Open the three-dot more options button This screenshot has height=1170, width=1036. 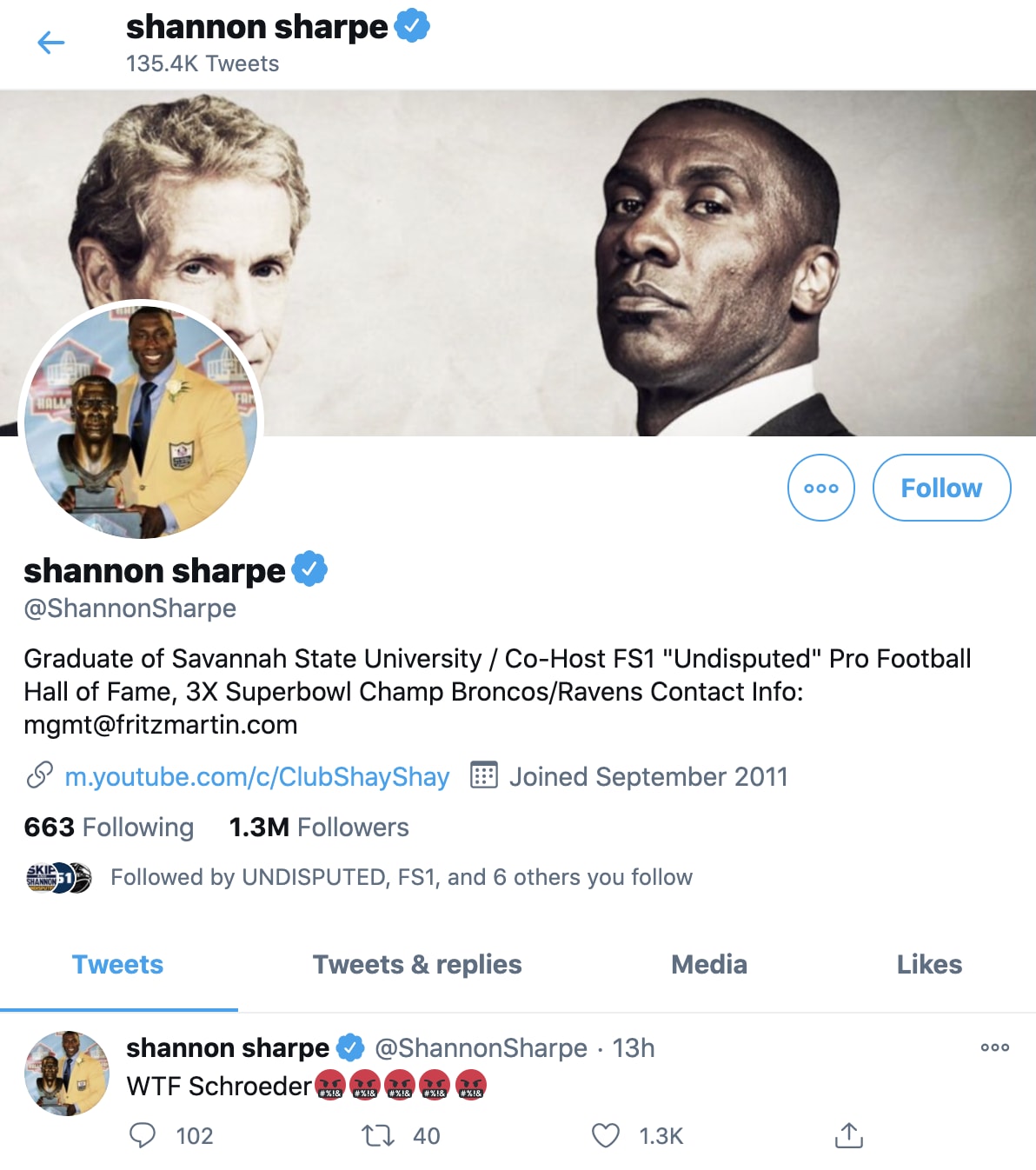click(x=821, y=488)
